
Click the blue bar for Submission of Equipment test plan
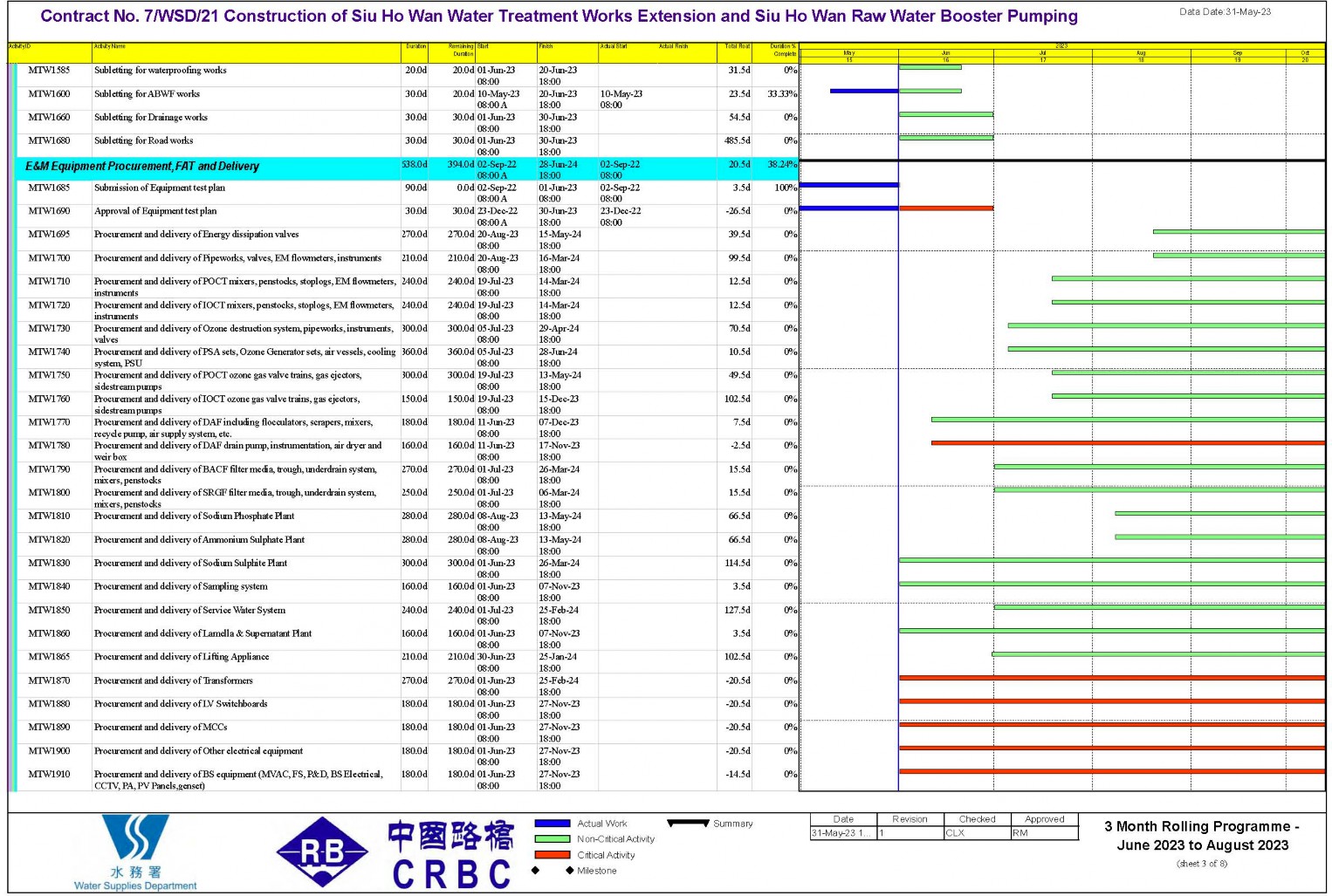[848, 185]
